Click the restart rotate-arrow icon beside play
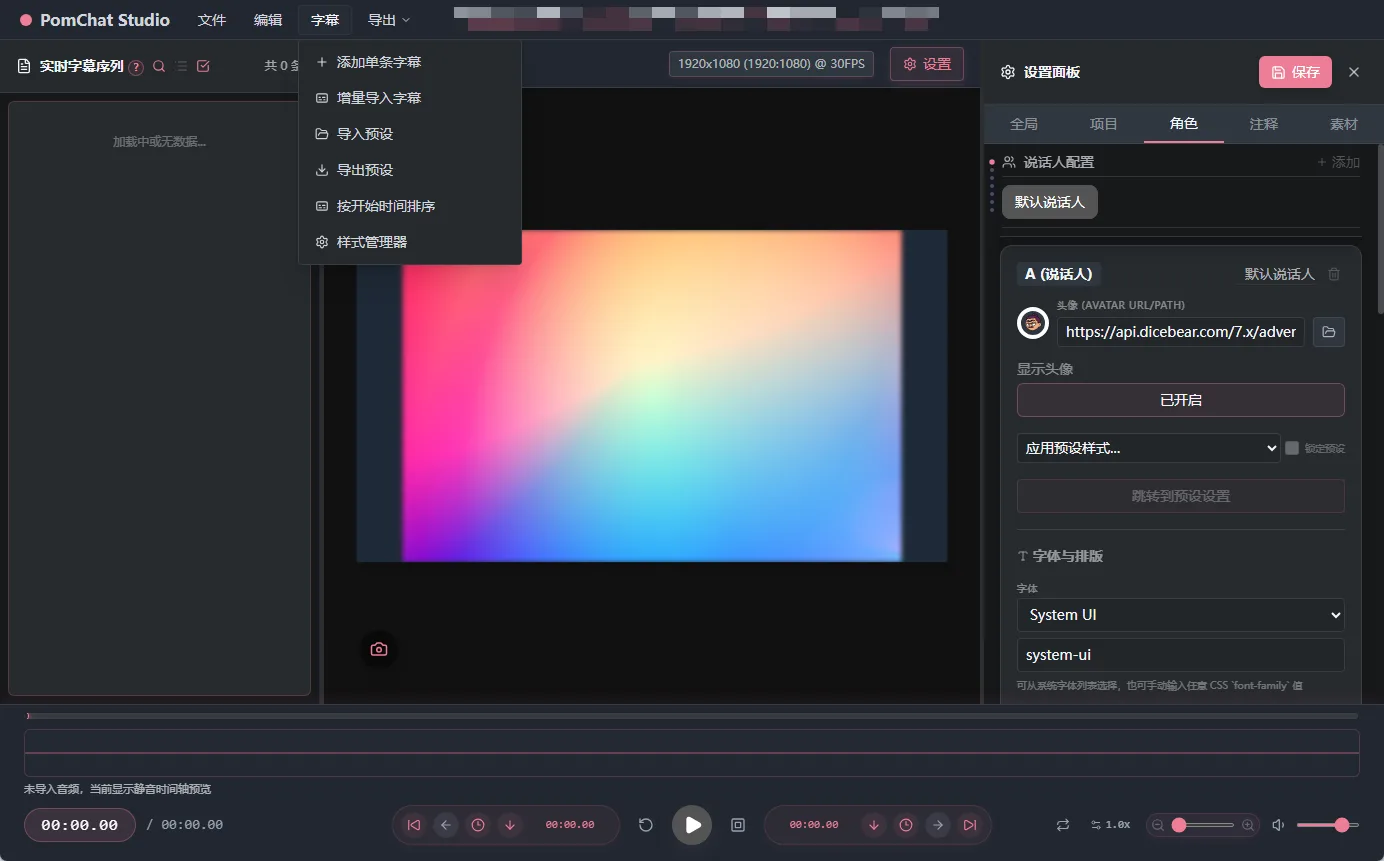This screenshot has height=861, width=1384. [646, 825]
